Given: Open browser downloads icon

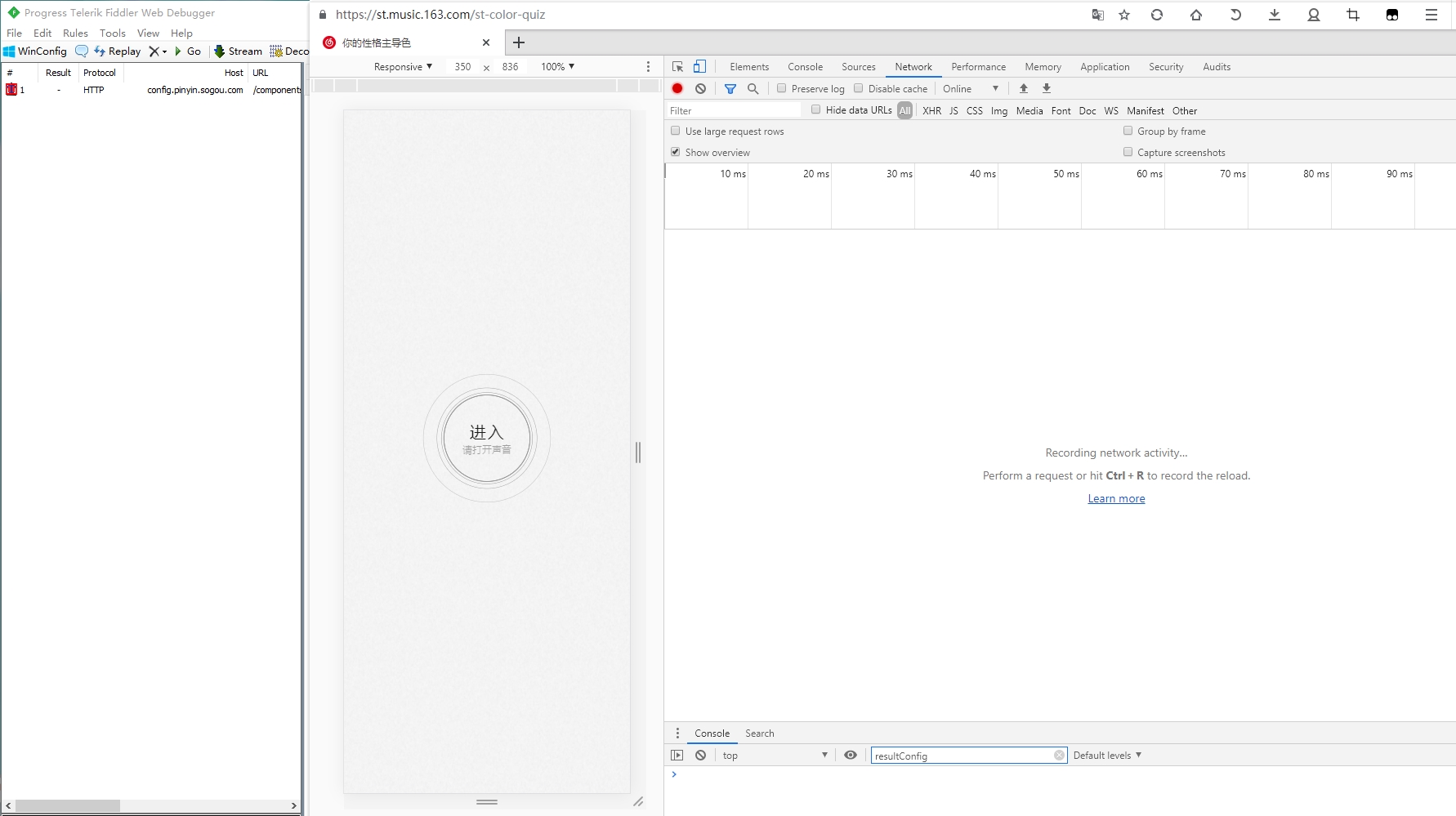Looking at the screenshot, I should click(x=1275, y=15).
